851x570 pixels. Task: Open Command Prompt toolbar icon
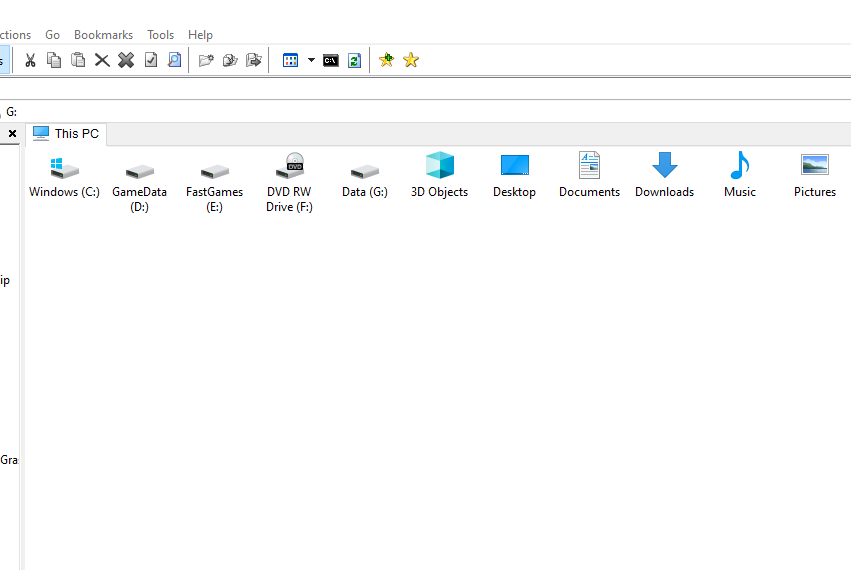(x=331, y=60)
